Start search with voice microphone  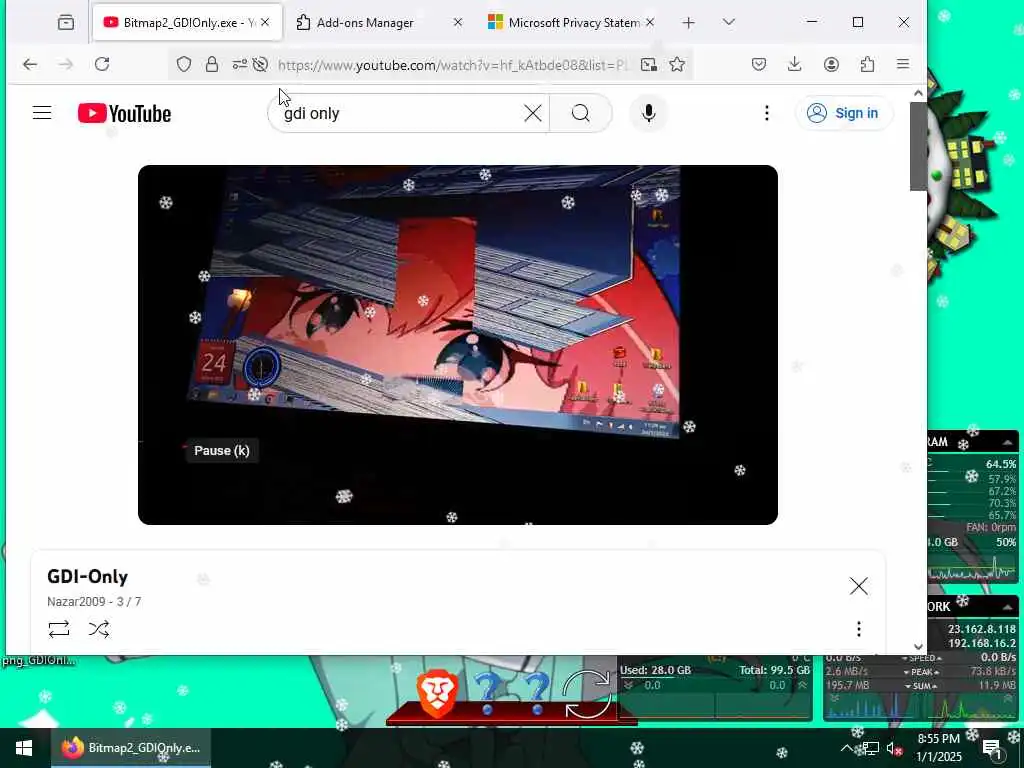click(648, 114)
